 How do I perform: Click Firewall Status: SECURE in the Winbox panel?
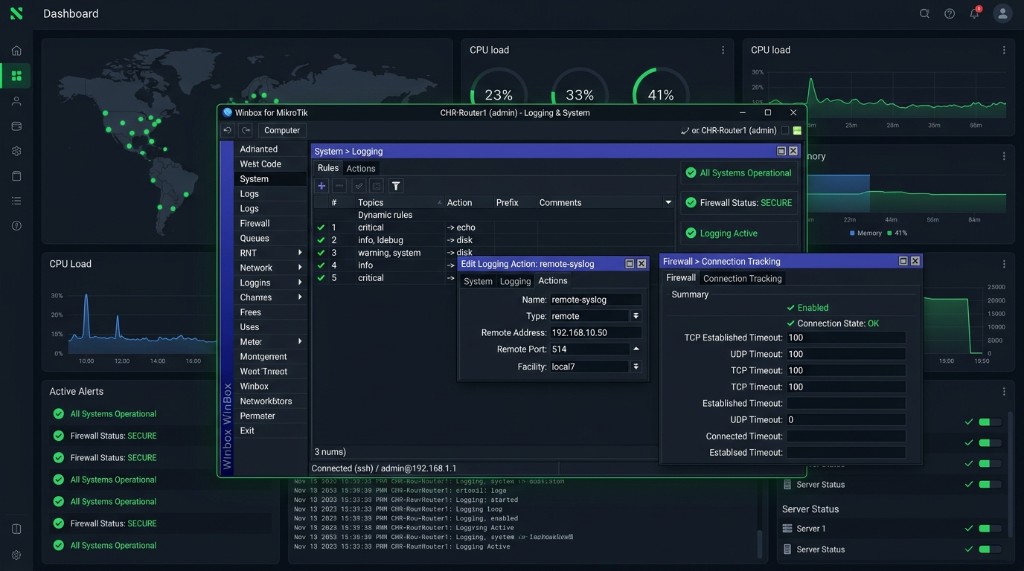tap(739, 203)
